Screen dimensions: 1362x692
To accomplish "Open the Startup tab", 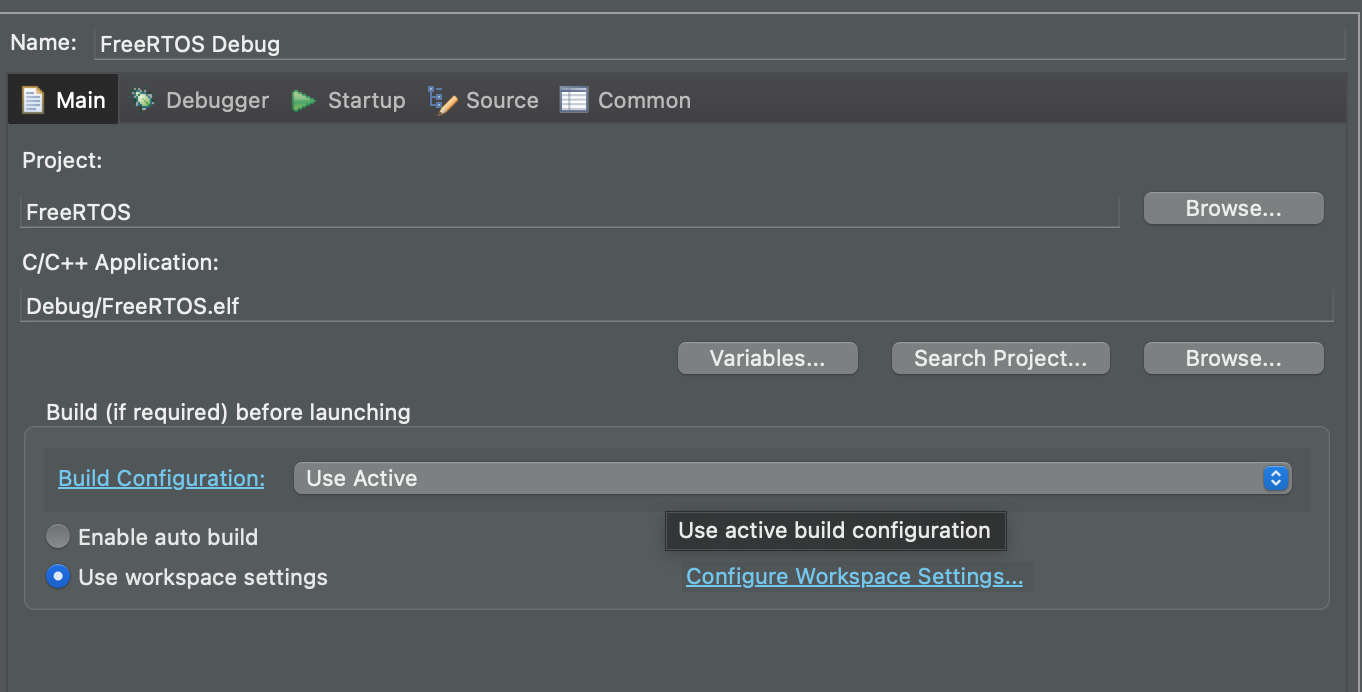I will pyautogui.click(x=366, y=100).
